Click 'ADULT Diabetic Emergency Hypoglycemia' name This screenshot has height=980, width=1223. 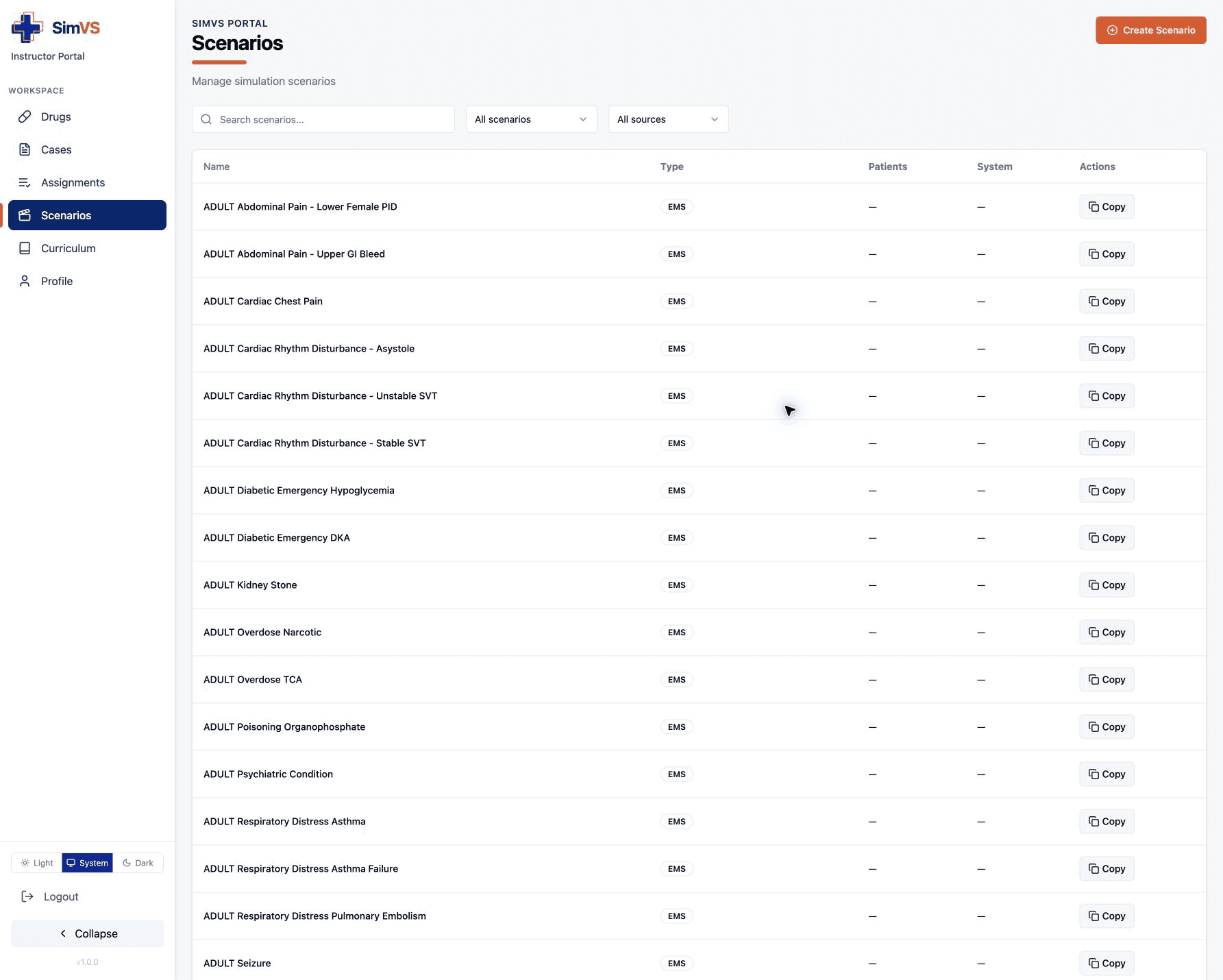pos(299,491)
